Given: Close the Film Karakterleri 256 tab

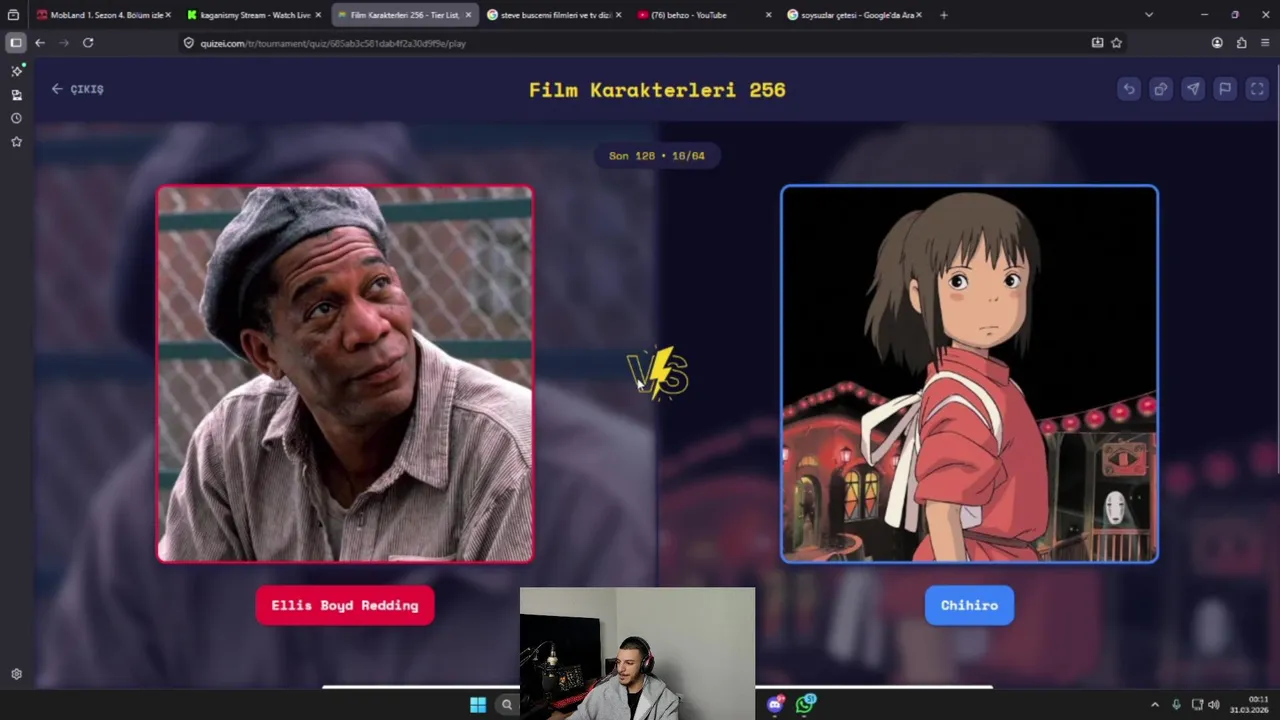Looking at the screenshot, I should pos(468,15).
